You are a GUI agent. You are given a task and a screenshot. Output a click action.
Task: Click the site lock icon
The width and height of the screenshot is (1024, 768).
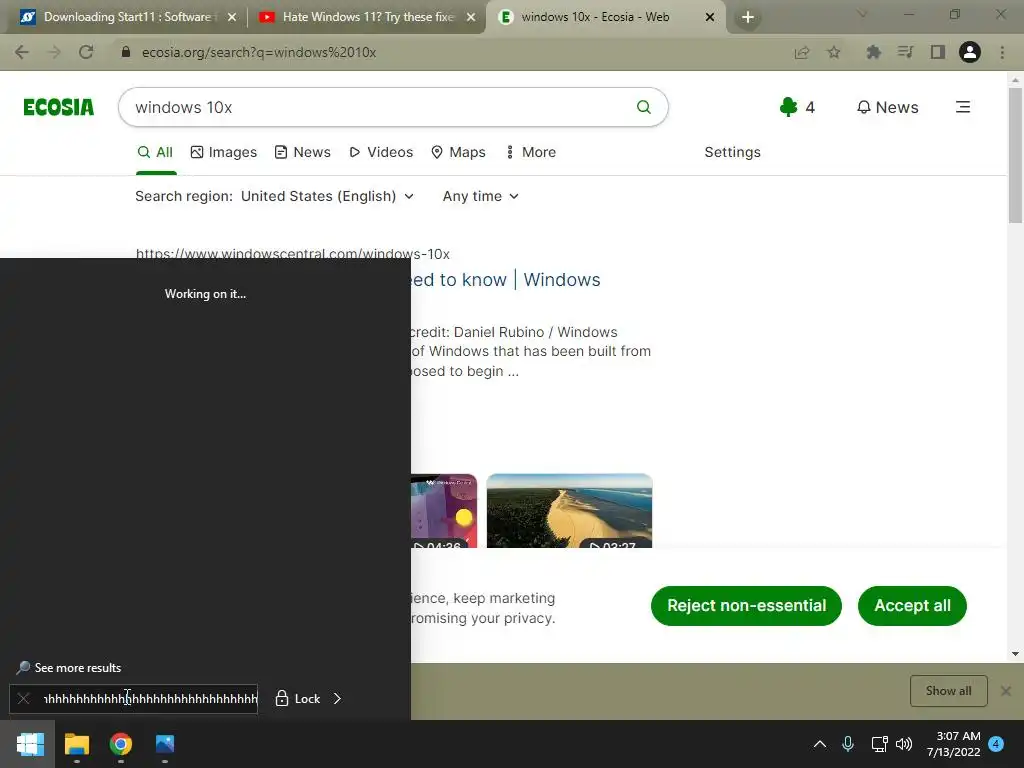tap(126, 52)
